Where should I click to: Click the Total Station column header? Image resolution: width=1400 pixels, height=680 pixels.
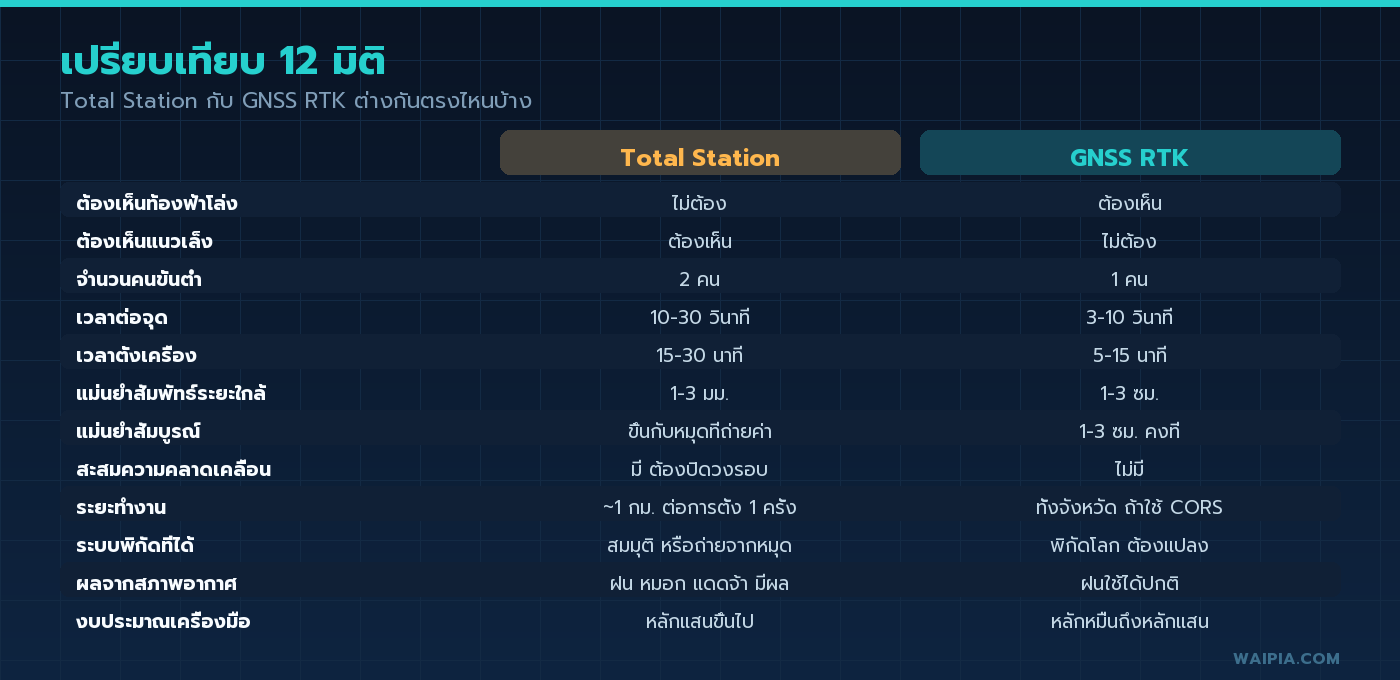pos(700,153)
